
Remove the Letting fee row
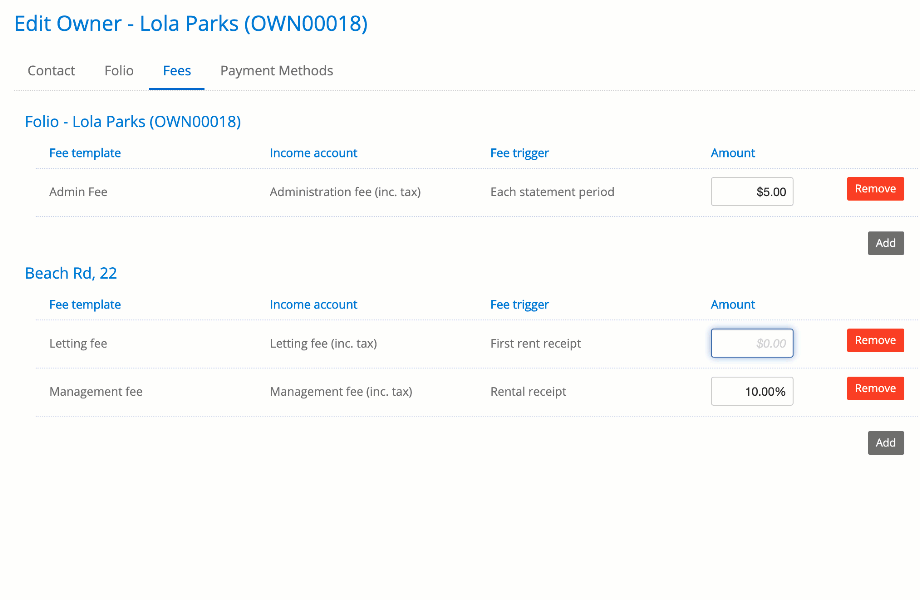point(875,341)
